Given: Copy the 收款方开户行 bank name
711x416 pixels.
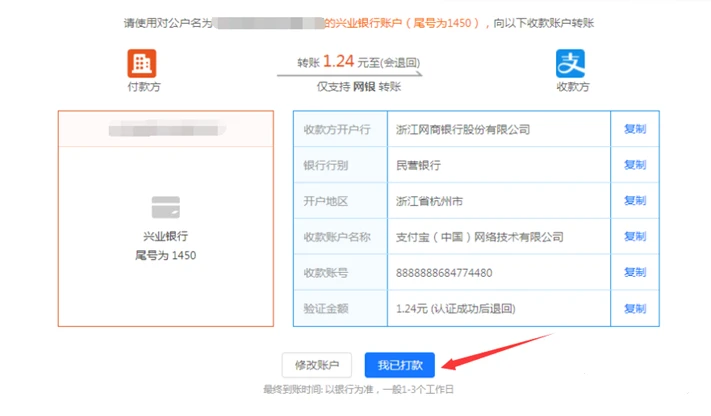Looking at the screenshot, I should (635, 129).
